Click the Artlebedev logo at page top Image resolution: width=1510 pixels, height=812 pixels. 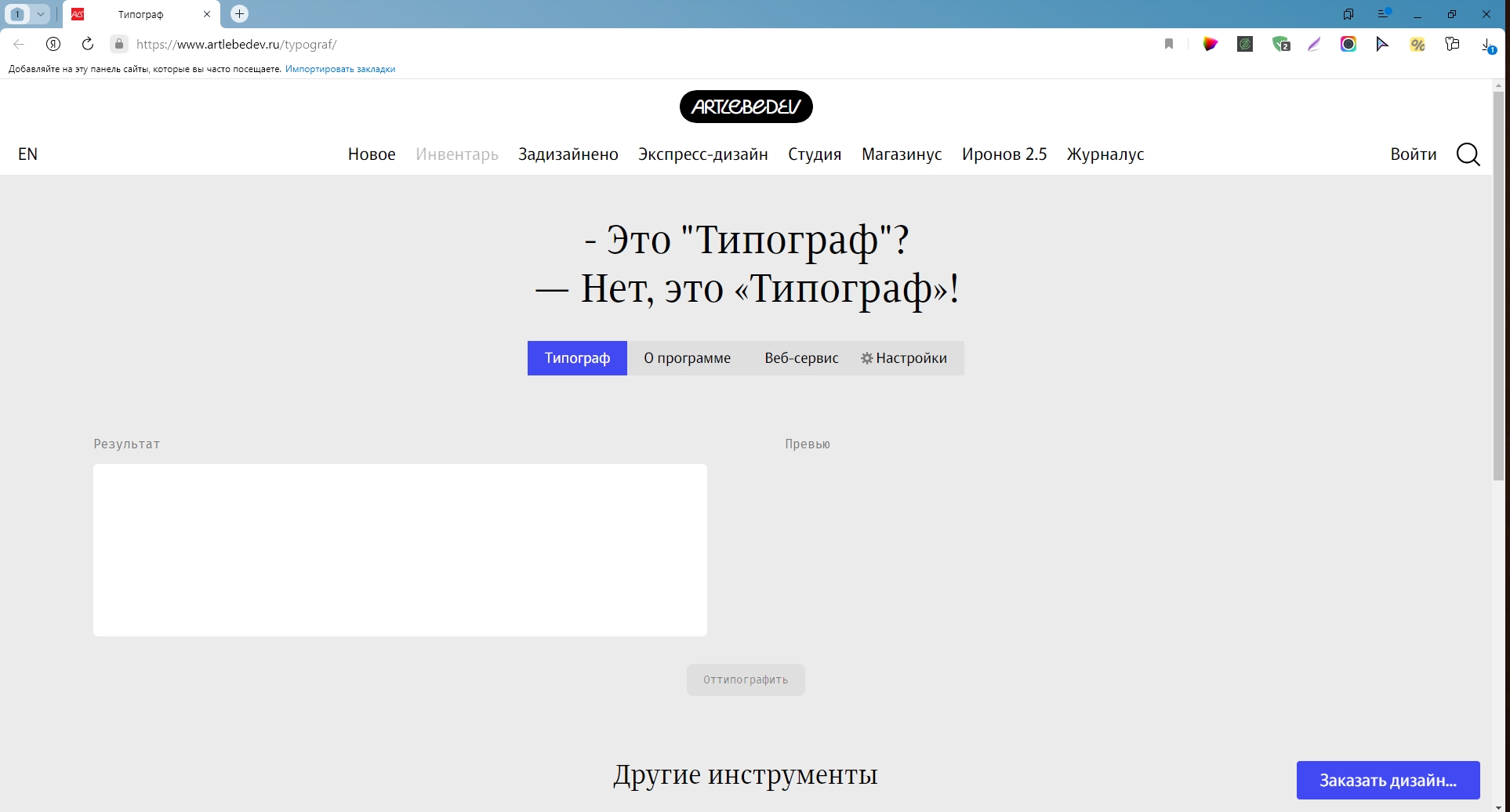click(746, 107)
